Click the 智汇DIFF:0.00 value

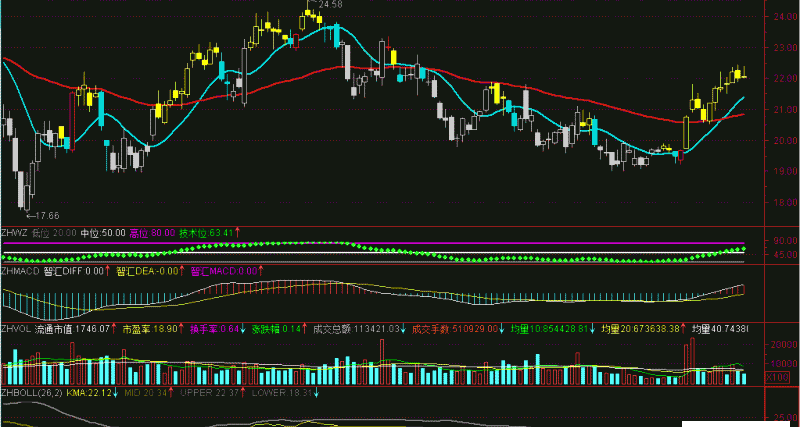73,271
